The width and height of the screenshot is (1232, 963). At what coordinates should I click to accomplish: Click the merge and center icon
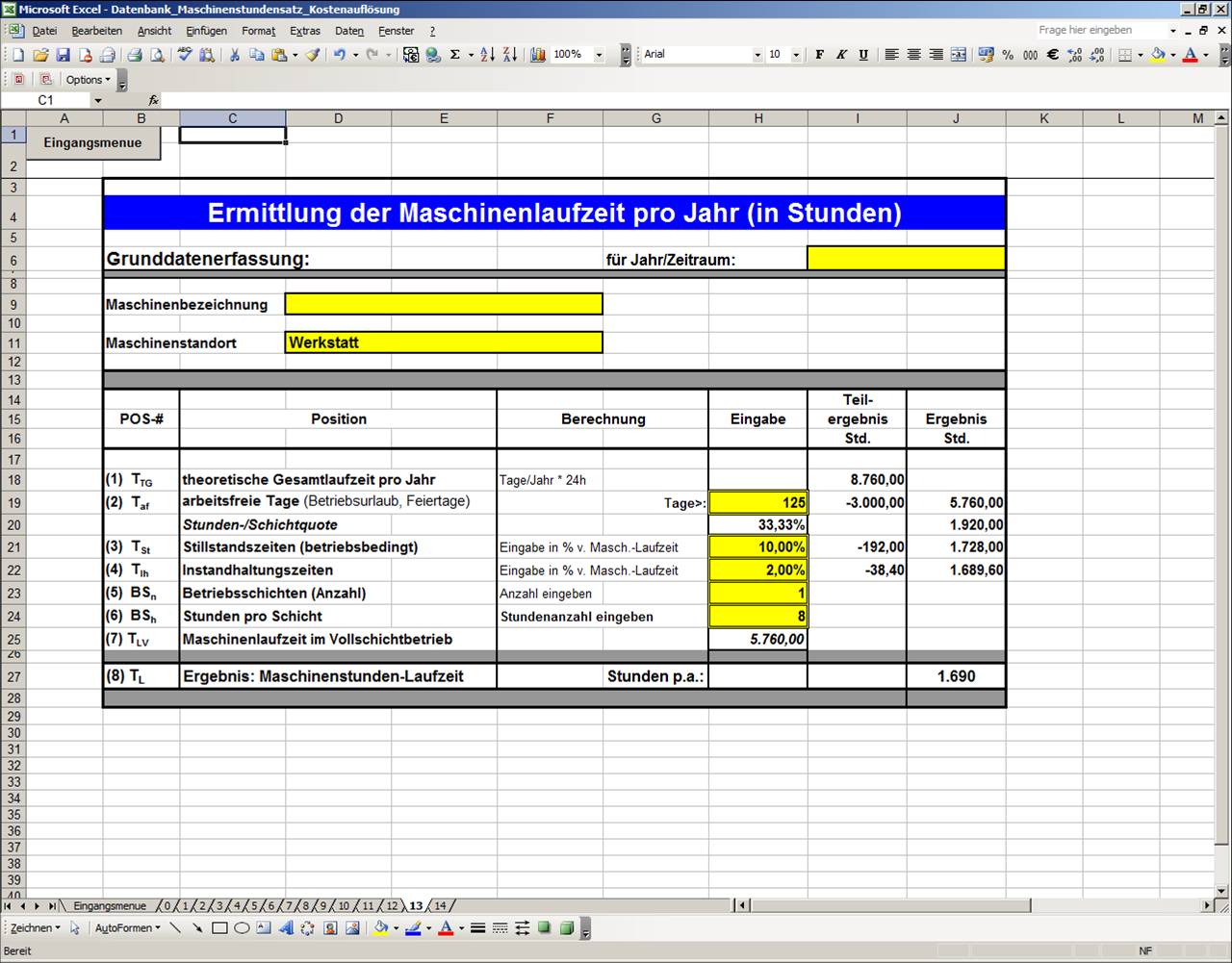(959, 55)
